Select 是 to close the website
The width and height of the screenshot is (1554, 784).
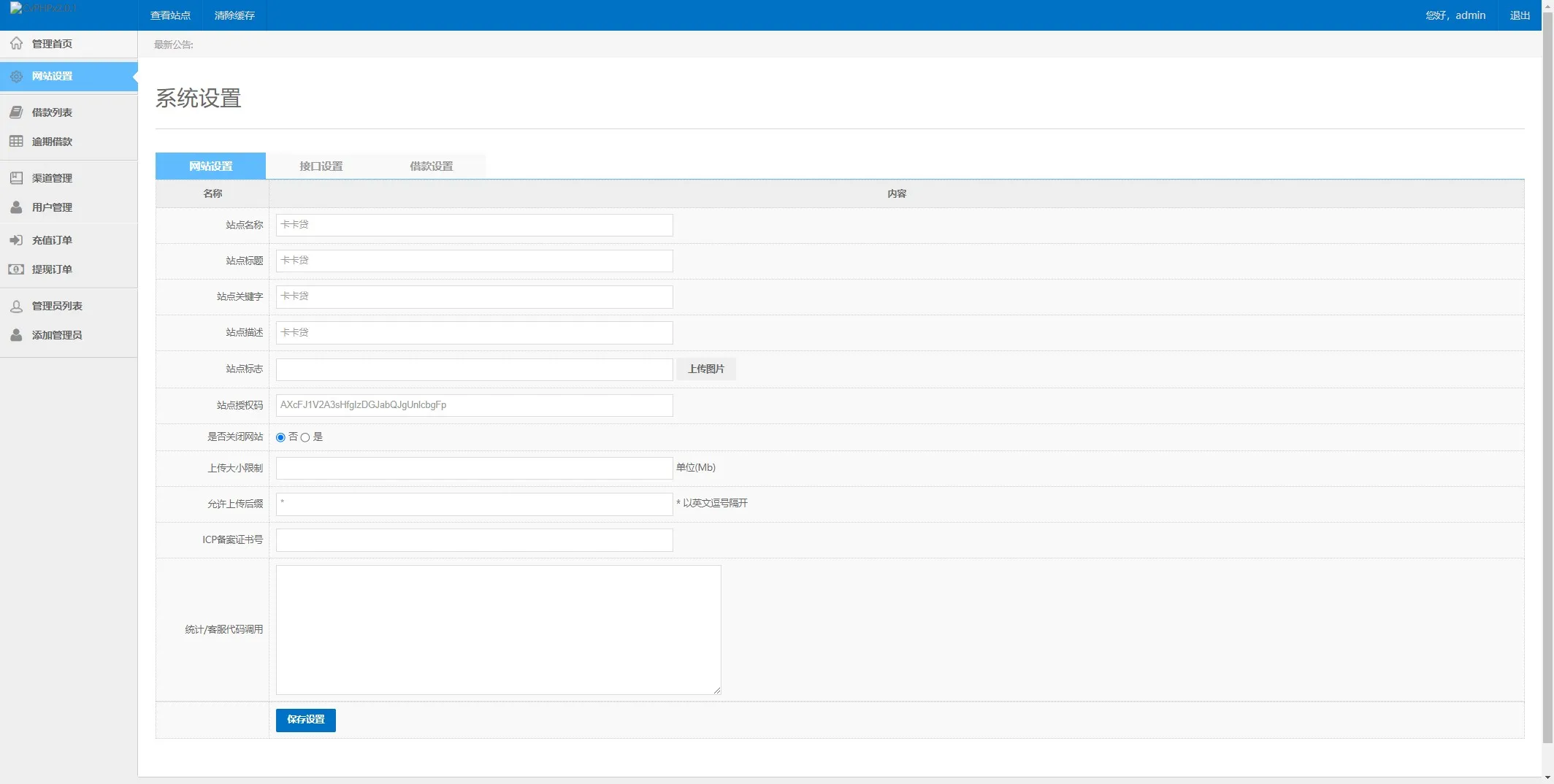tap(305, 437)
